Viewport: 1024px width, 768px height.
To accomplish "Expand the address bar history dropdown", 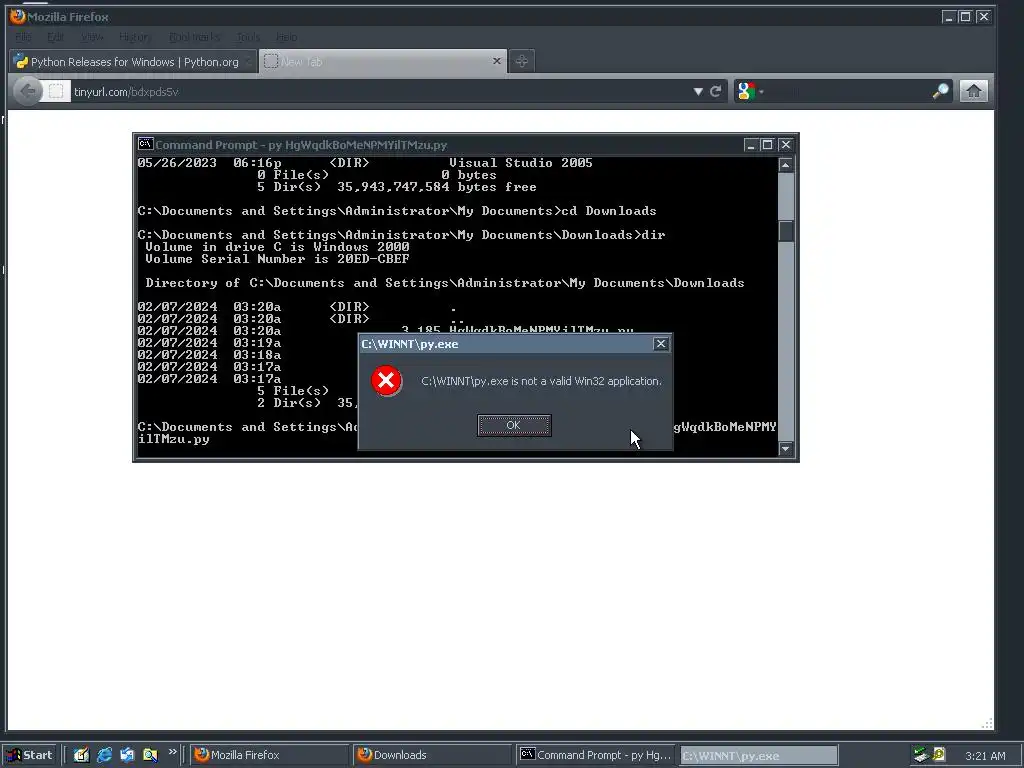I will (698, 91).
